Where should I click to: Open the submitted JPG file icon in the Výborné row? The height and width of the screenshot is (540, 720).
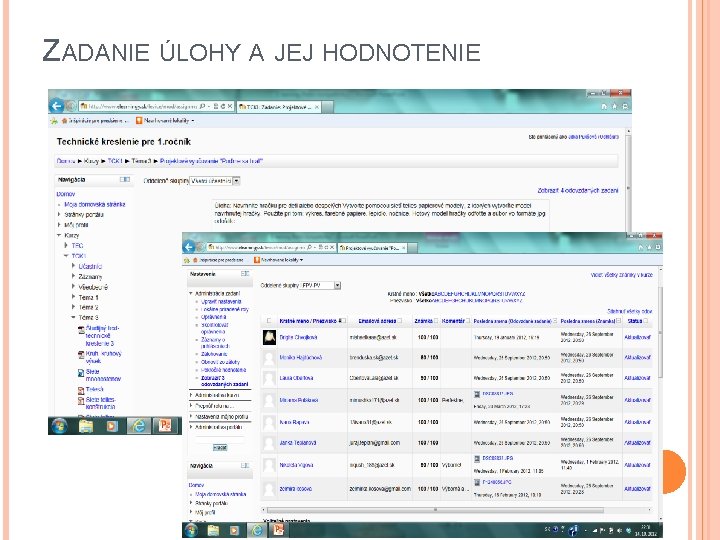[x=477, y=458]
